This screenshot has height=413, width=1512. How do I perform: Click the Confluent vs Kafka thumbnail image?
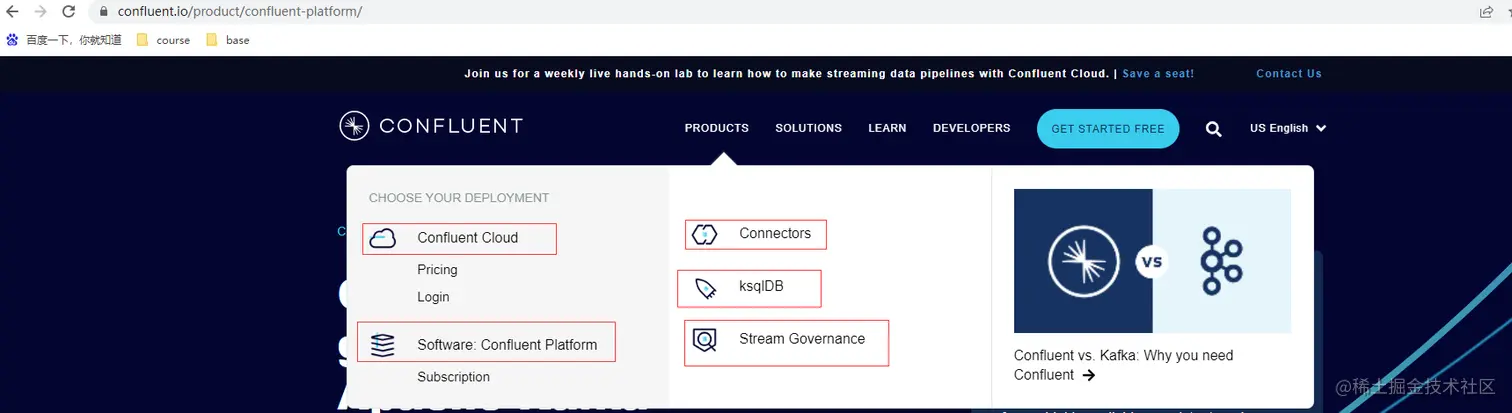[1152, 261]
